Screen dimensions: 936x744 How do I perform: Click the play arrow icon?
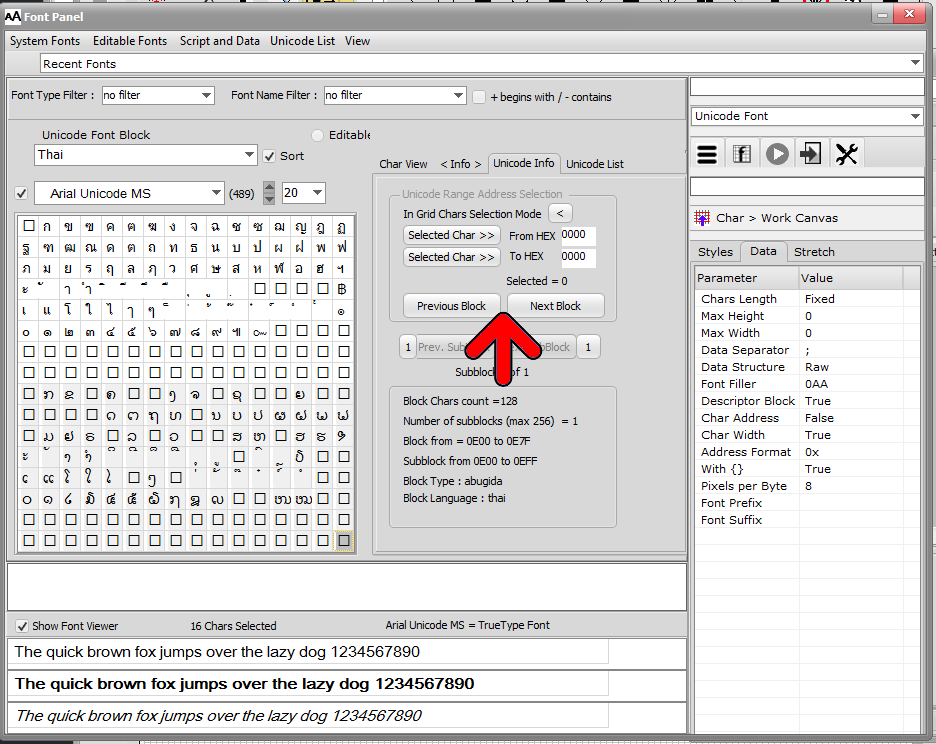coord(777,154)
